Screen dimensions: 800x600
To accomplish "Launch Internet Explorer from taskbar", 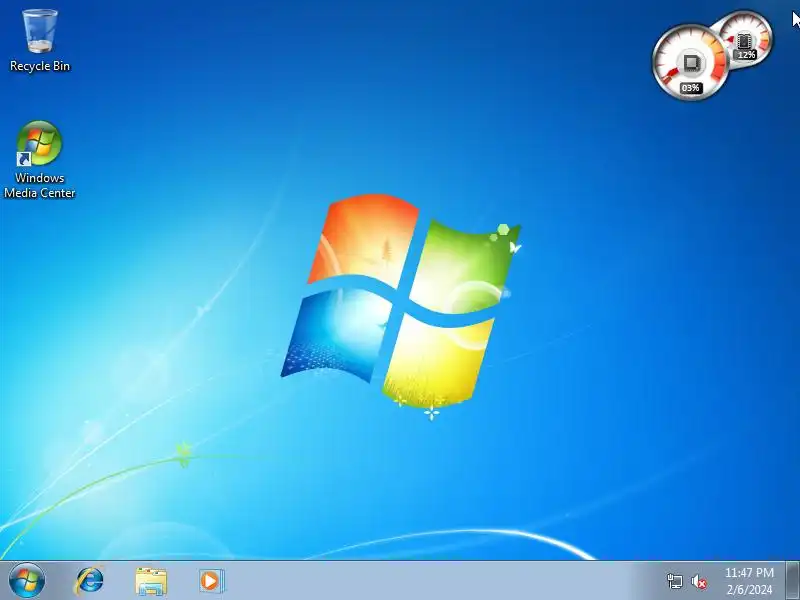I will (x=90, y=581).
